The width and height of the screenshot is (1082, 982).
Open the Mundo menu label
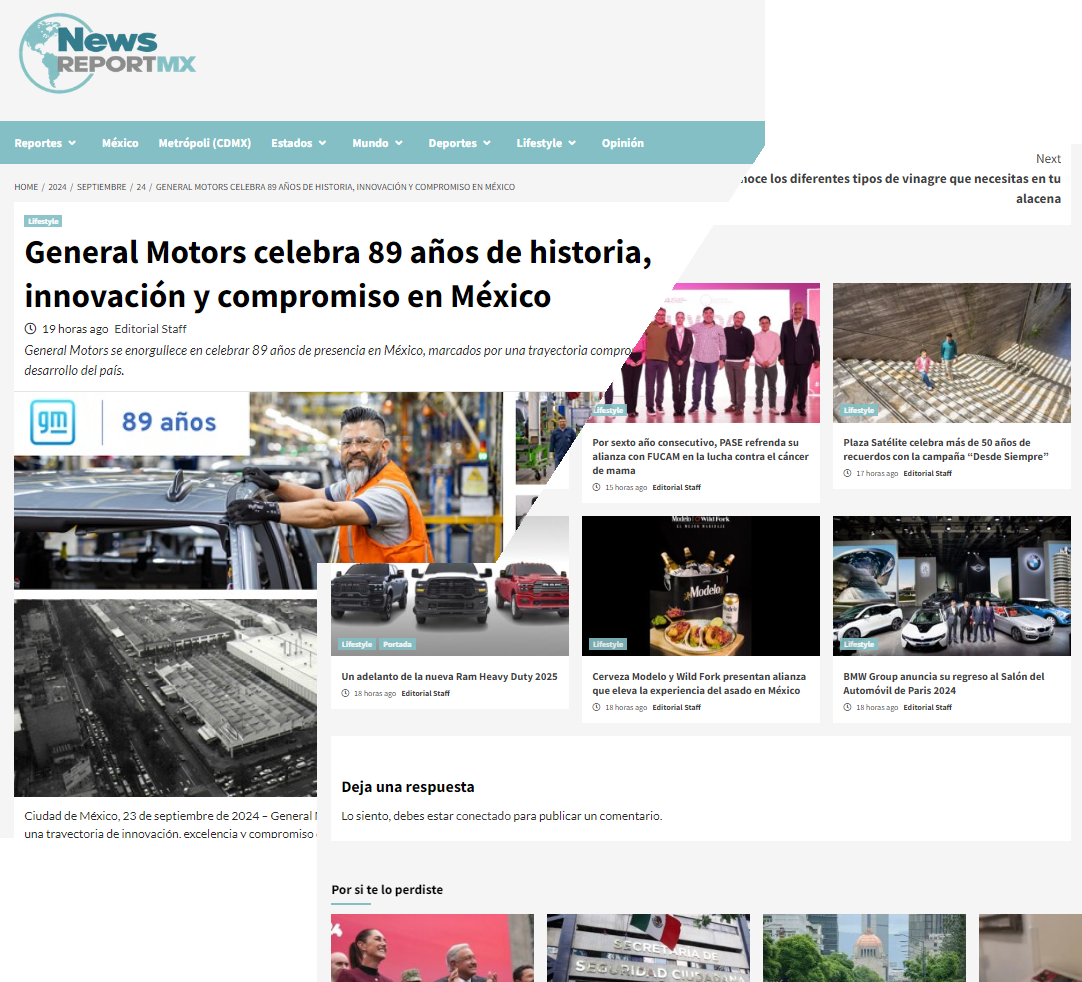coord(371,143)
